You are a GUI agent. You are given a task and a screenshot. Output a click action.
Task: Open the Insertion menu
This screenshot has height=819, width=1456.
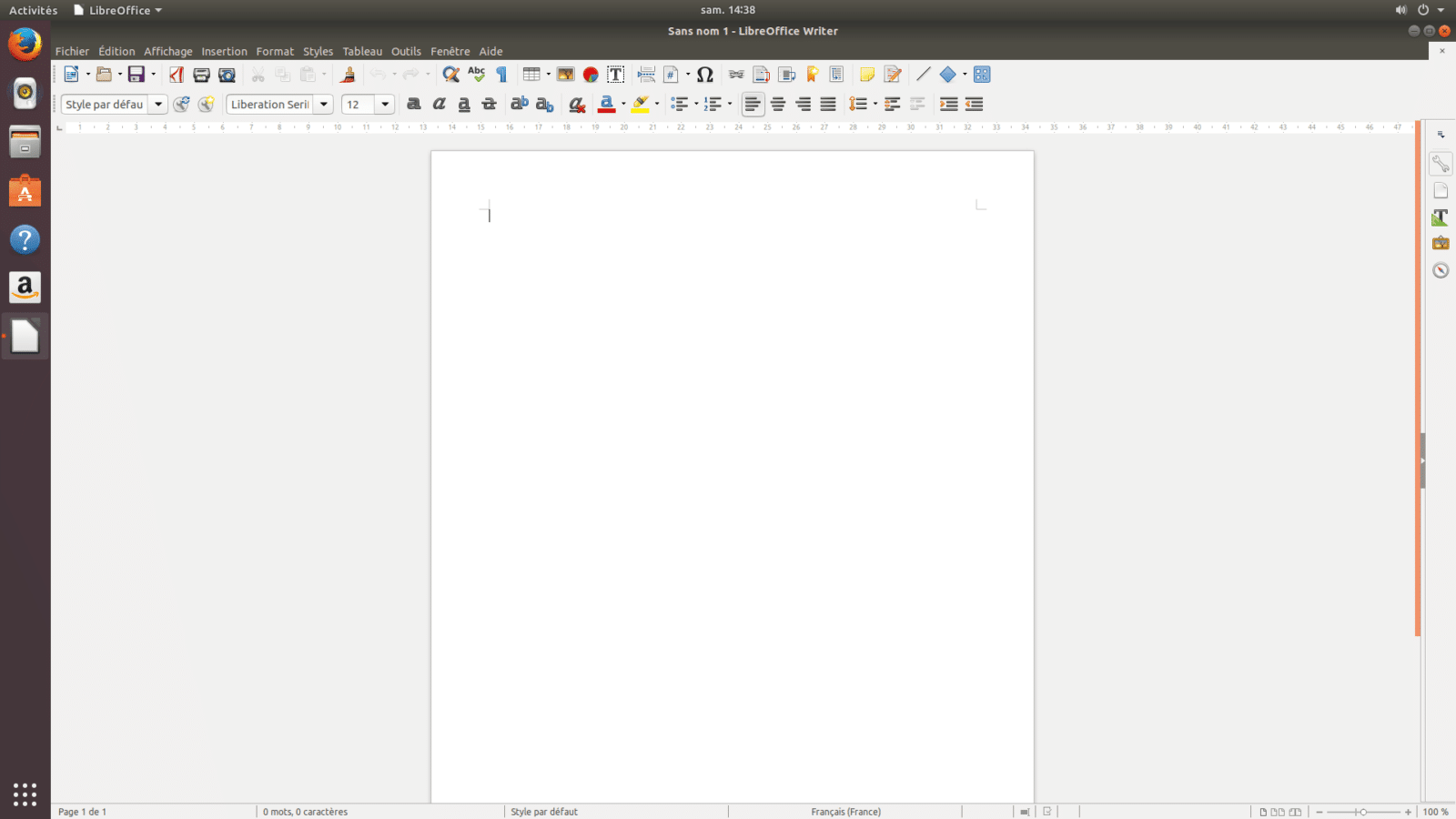(x=224, y=51)
